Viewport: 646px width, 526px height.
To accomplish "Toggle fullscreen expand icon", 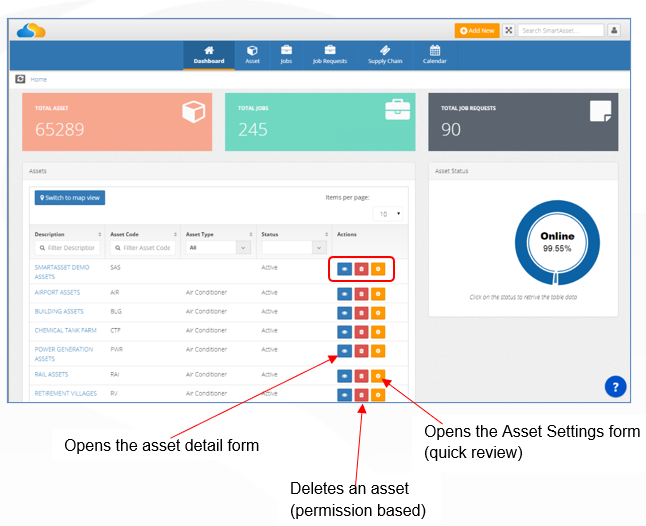I will [509, 30].
